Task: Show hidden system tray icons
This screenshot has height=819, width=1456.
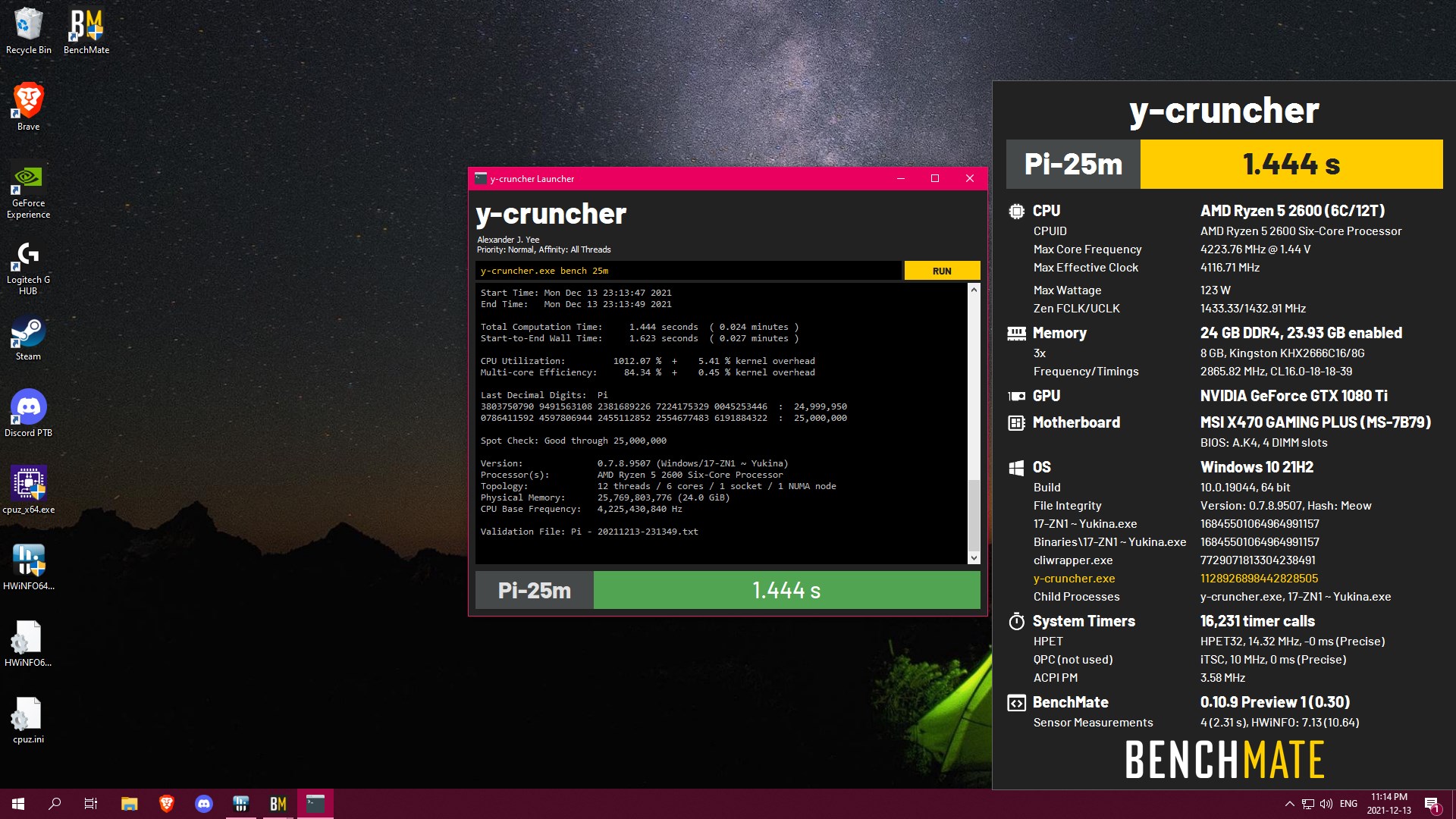Action: click(1289, 804)
